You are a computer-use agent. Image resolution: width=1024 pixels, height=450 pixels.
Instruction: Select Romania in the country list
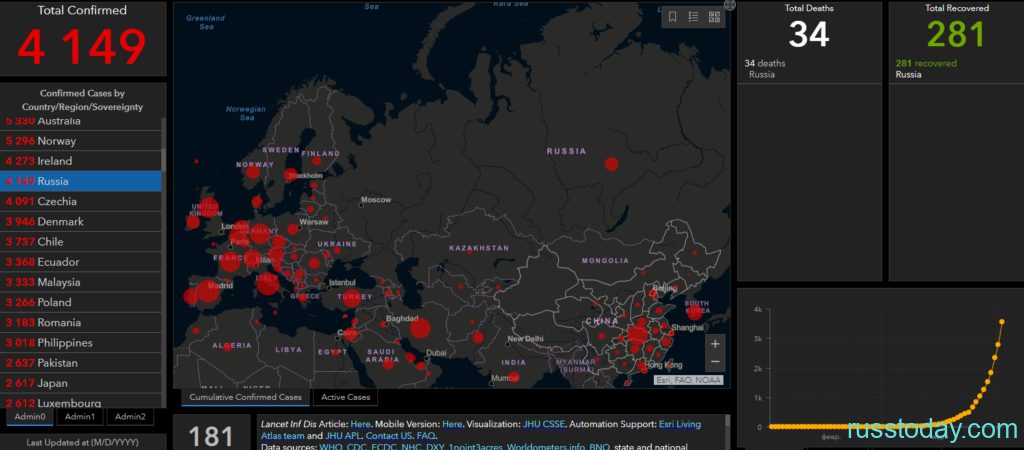(x=81, y=323)
